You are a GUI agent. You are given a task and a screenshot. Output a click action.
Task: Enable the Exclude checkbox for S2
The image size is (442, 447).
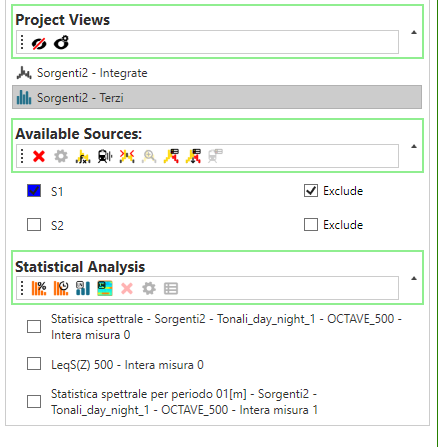[x=311, y=225]
